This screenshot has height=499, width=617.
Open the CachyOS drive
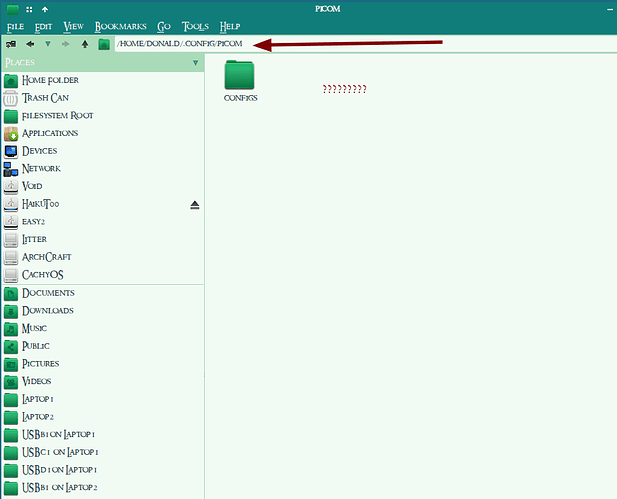point(43,274)
